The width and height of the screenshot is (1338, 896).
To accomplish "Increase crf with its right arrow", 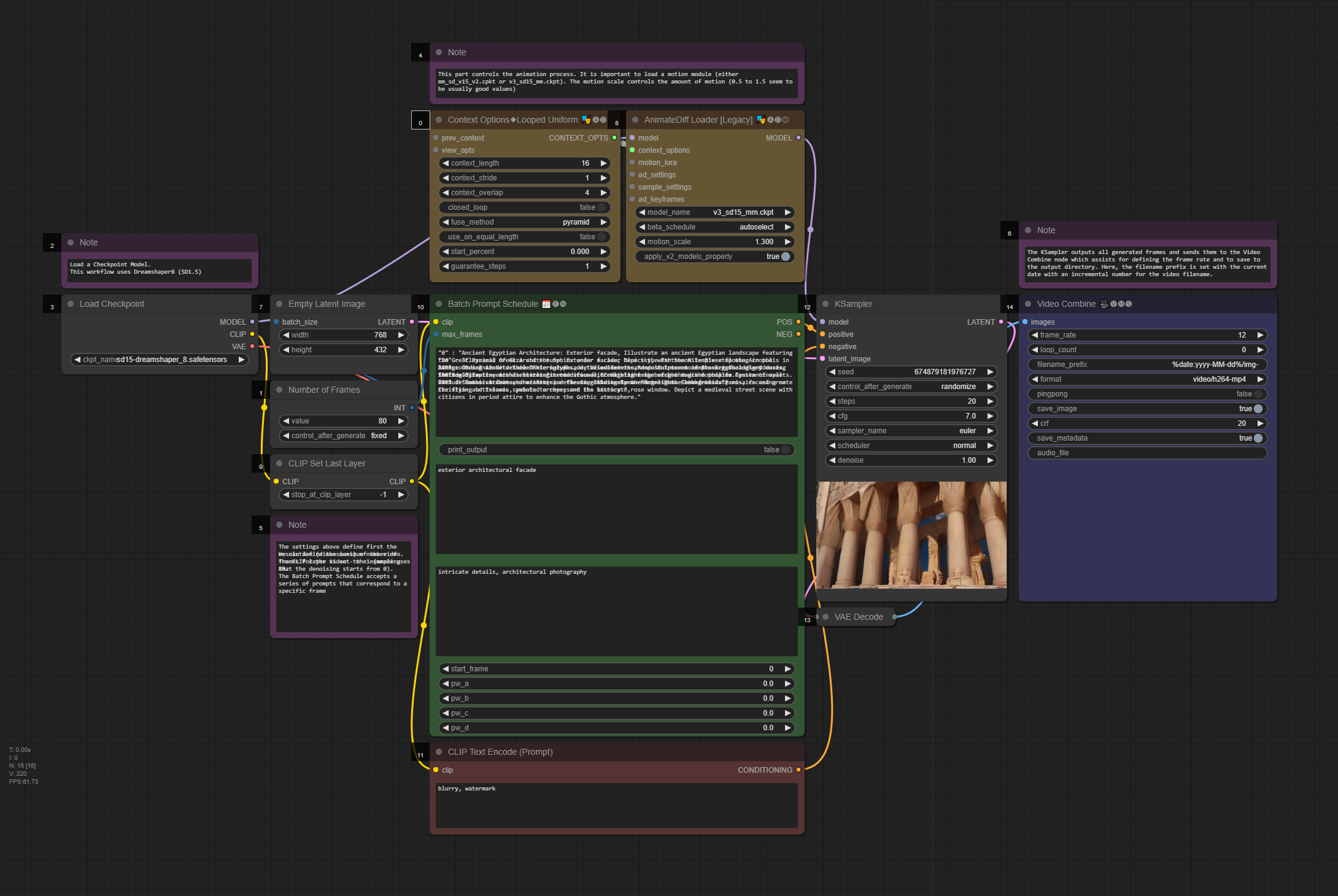I will [1261, 423].
